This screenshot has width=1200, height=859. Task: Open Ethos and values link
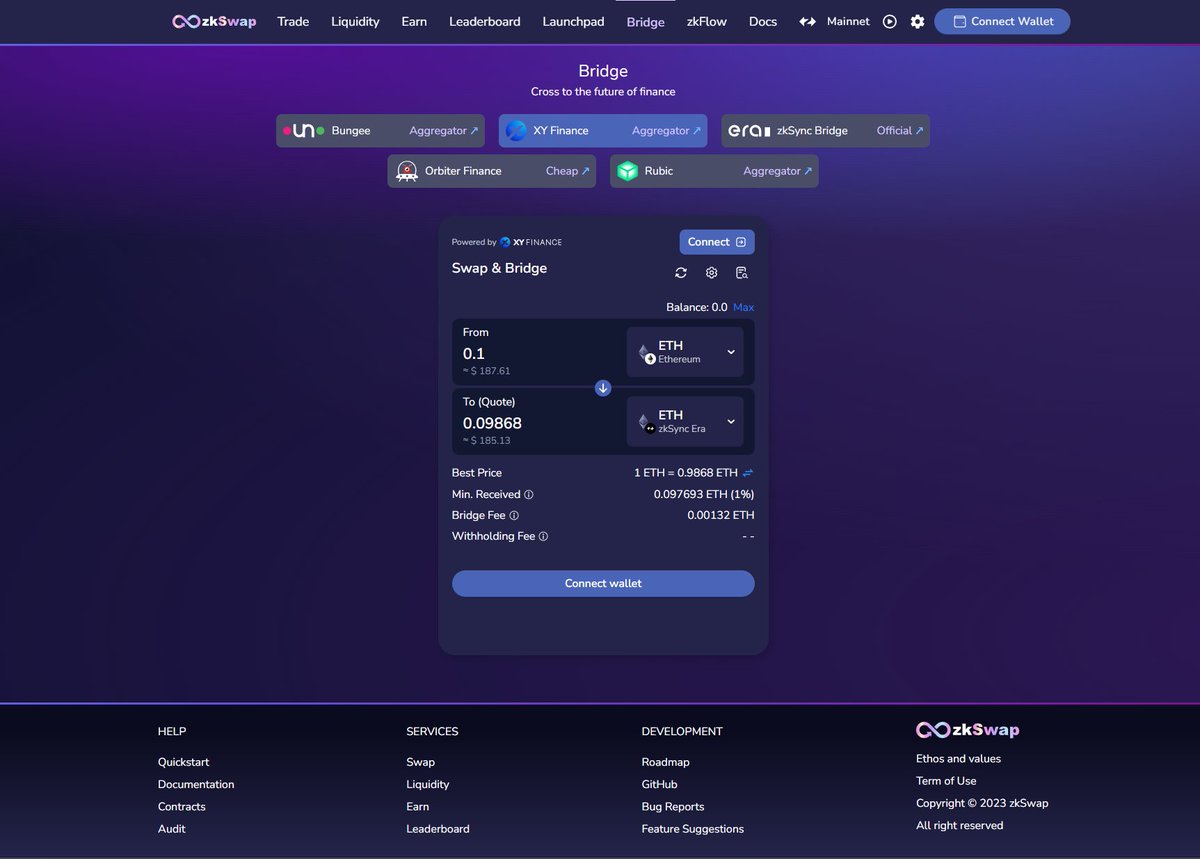tap(959, 759)
